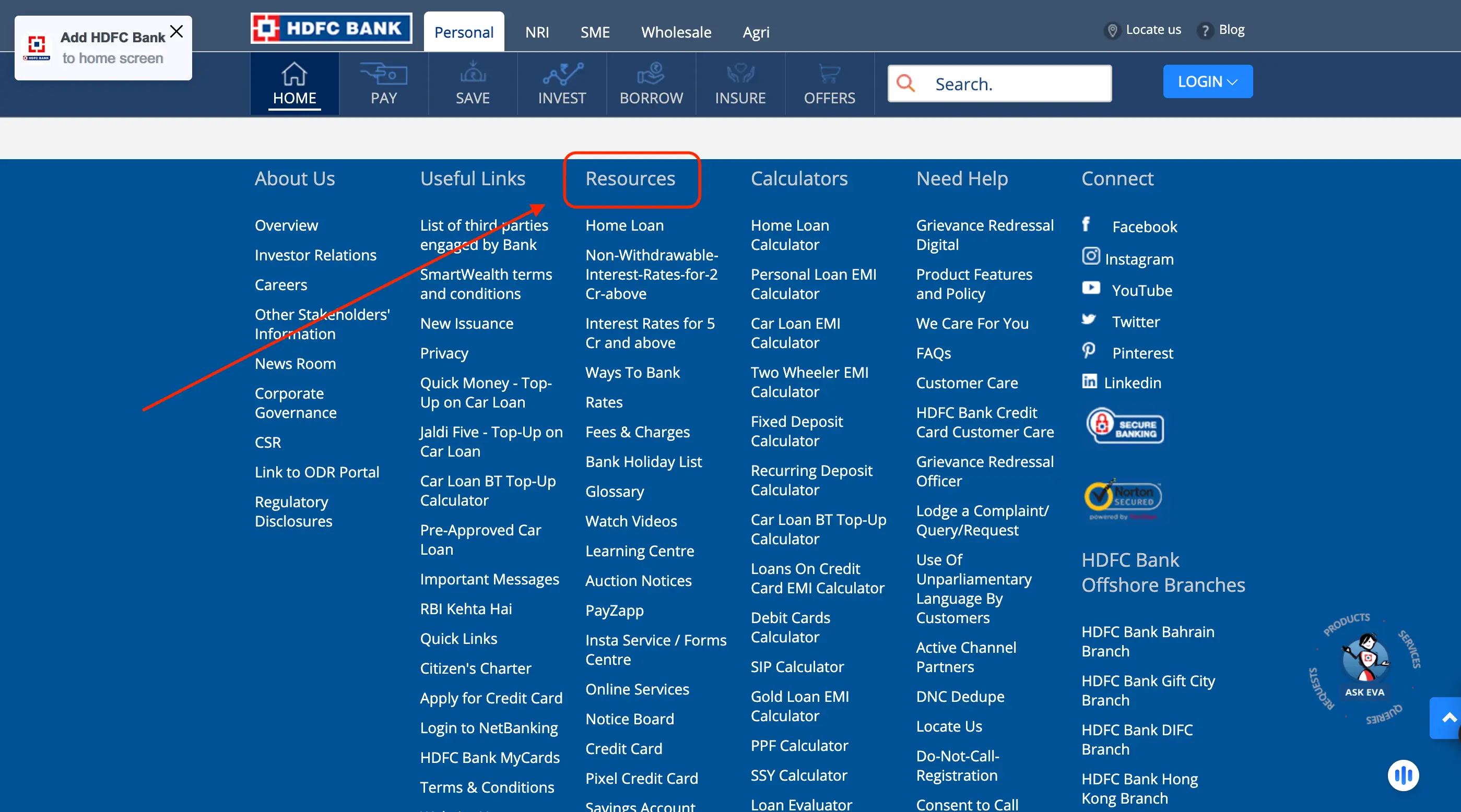
Task: Click into the Search input field
Action: coord(999,83)
